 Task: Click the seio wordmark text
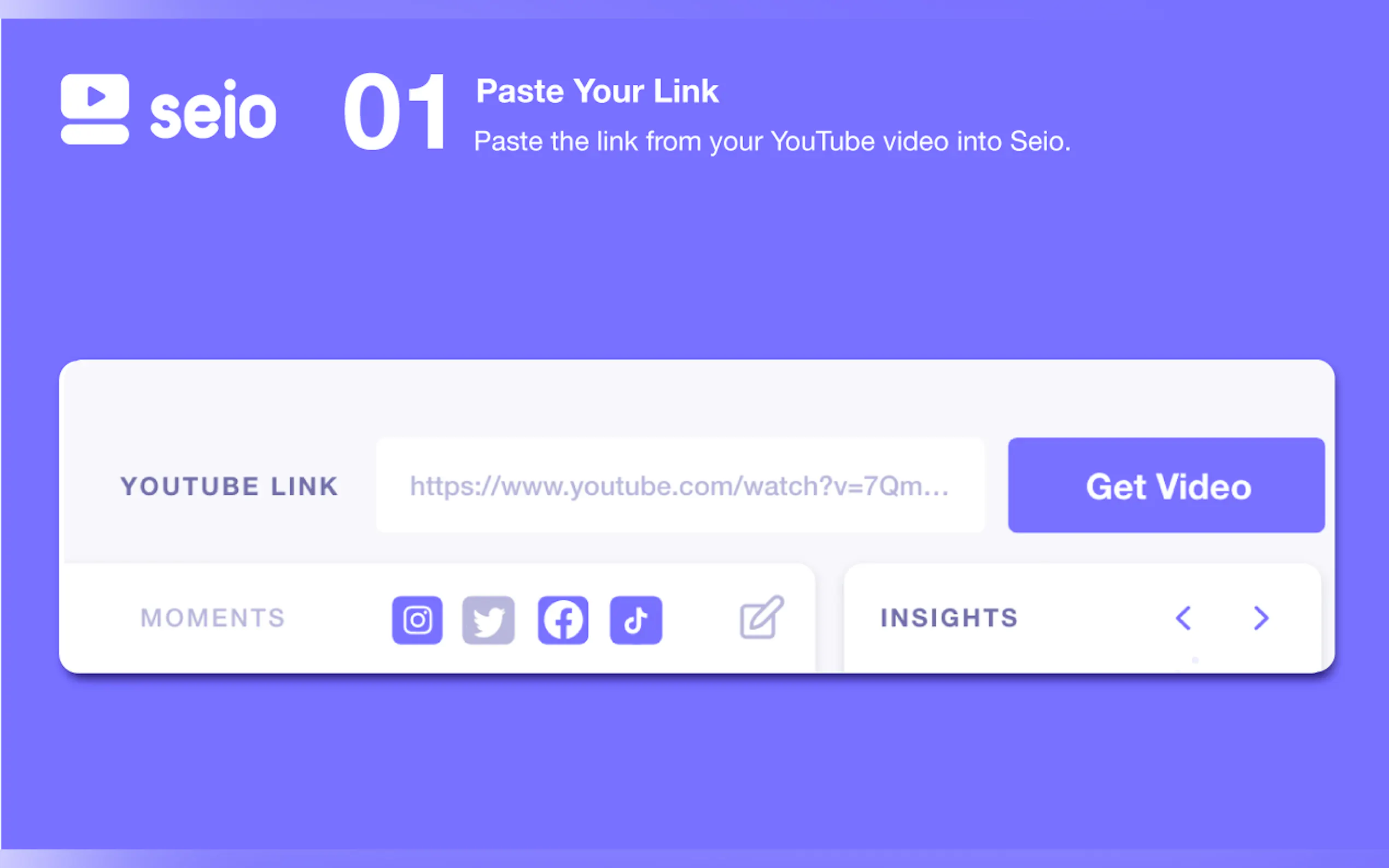(213, 110)
